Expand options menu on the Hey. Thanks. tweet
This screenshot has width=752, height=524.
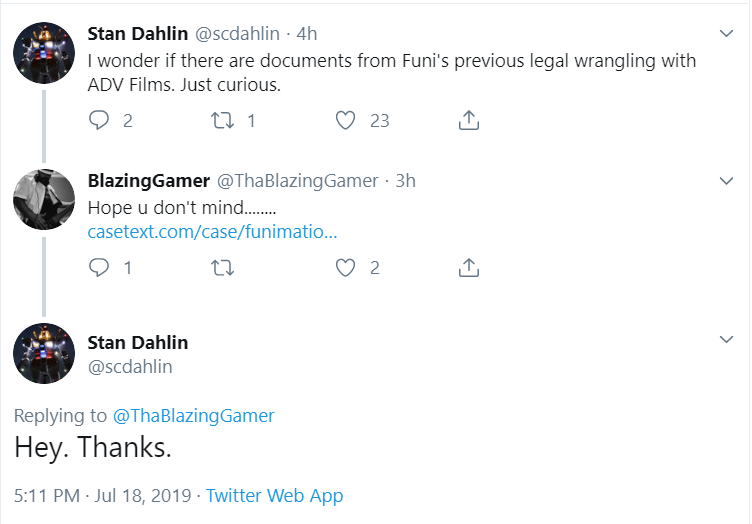tap(727, 339)
